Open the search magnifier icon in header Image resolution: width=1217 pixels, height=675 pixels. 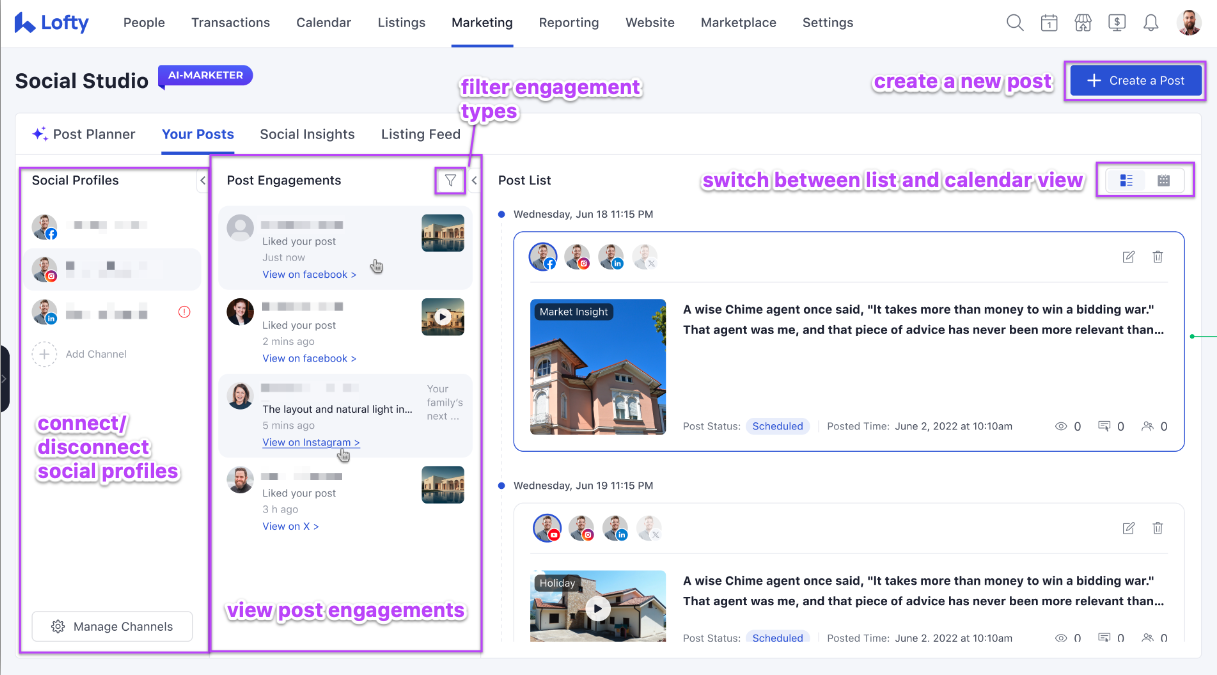[1015, 23]
